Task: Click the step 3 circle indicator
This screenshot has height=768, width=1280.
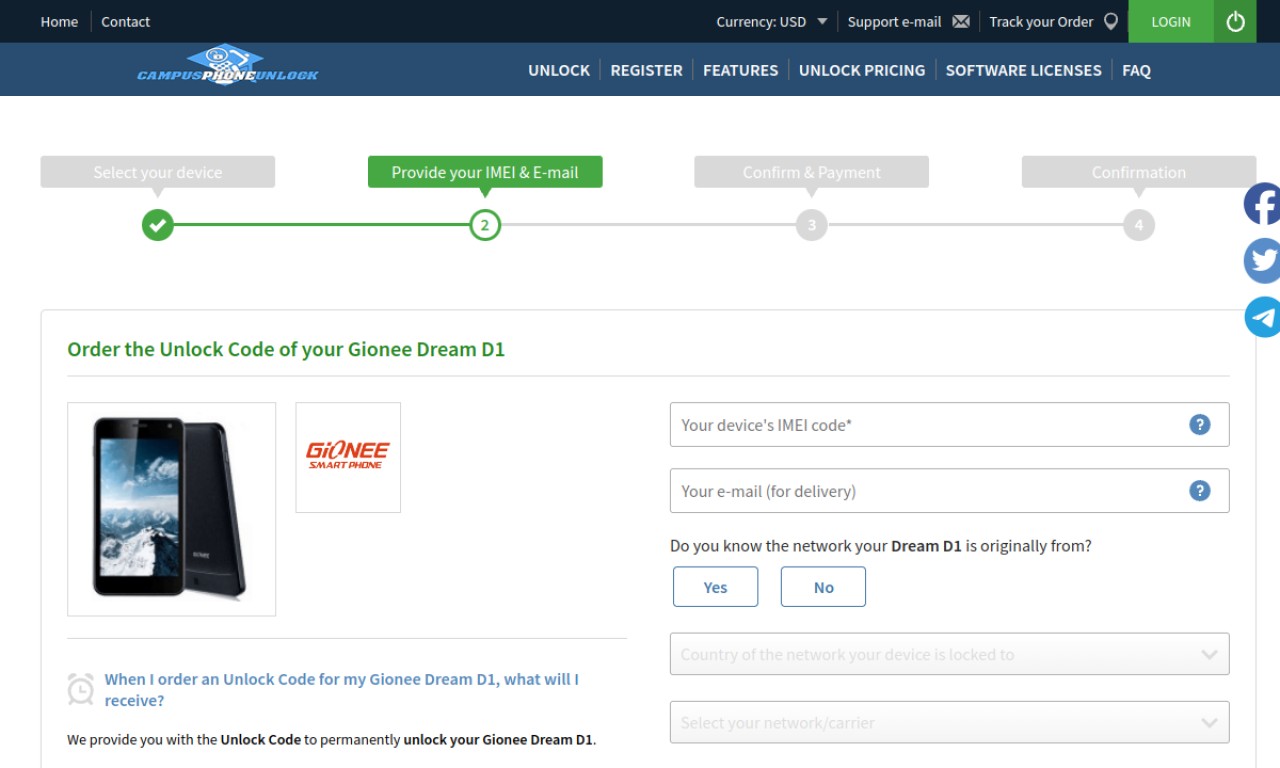Action: 812,225
